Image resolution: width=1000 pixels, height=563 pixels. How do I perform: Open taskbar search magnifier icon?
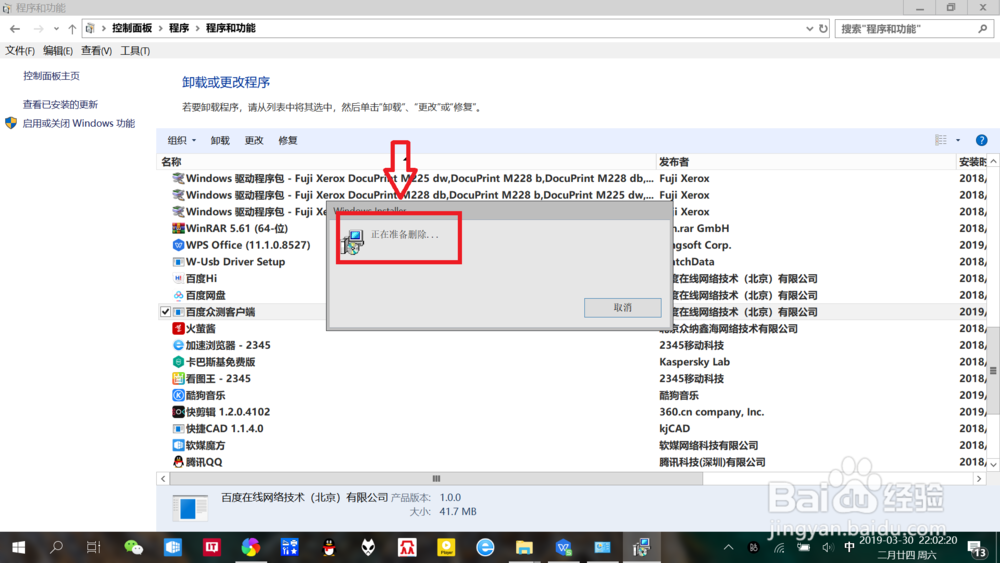56,547
